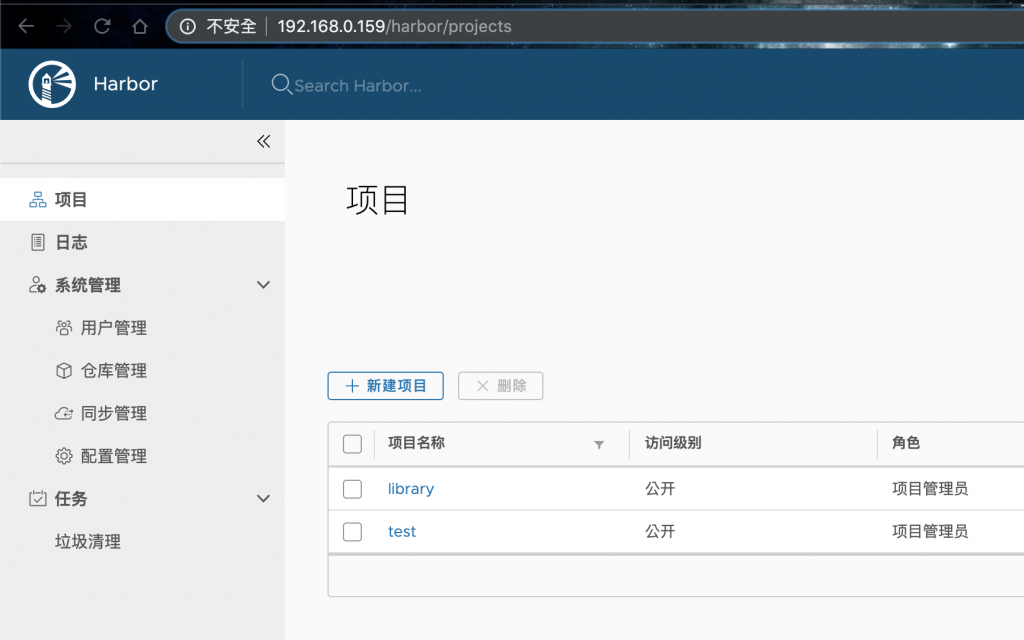This screenshot has height=640, width=1024.
Task: Sort by 项目名称 column header
Action: coord(416,443)
